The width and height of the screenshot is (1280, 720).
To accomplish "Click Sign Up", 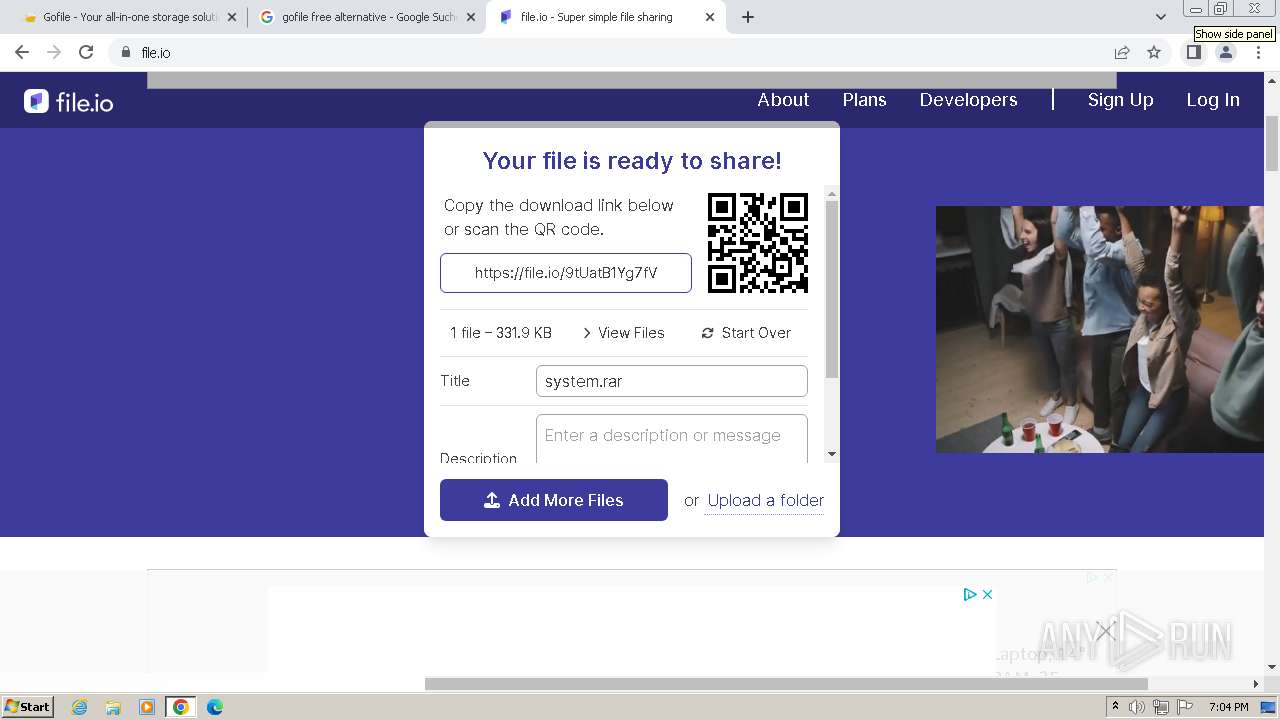I will coord(1120,100).
